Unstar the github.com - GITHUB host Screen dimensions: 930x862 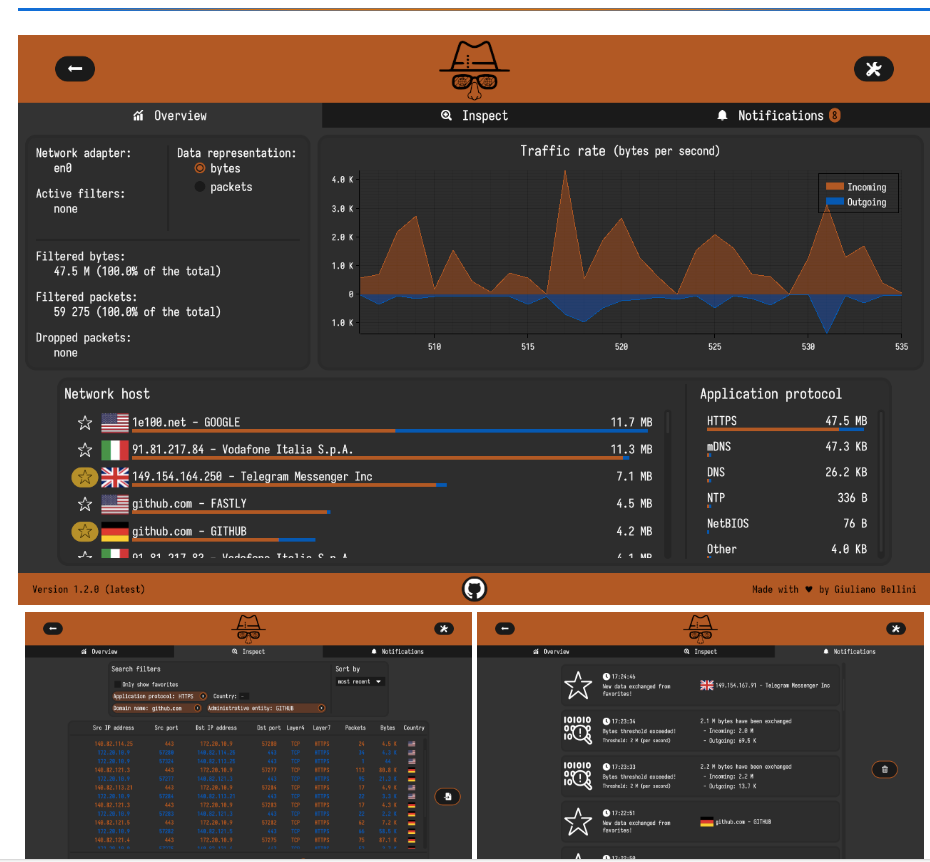85,532
